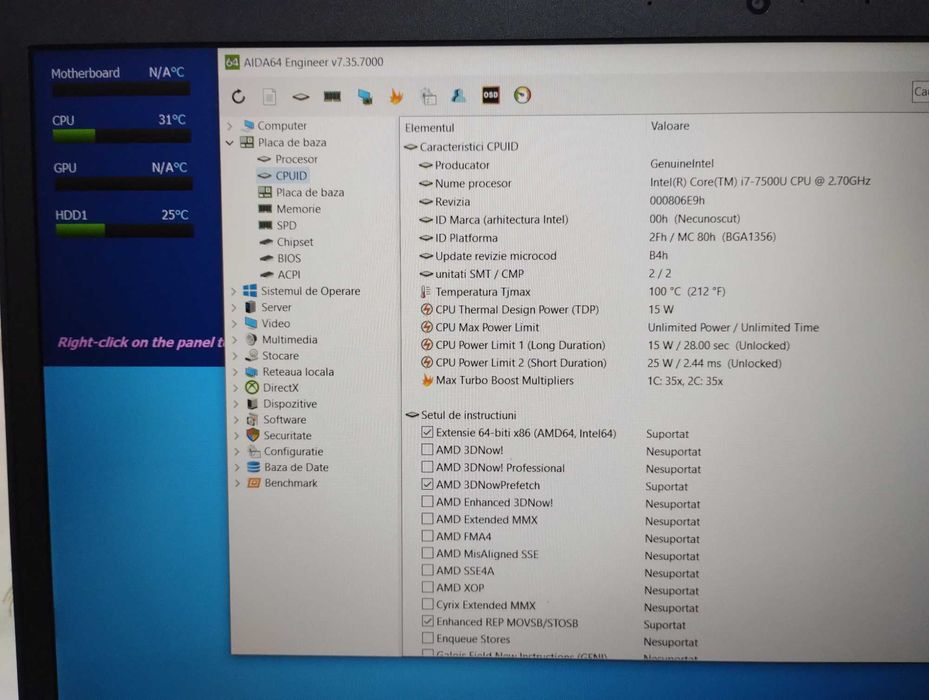Click the computer monitor icon in toolbar
The image size is (929, 700).
click(365, 97)
